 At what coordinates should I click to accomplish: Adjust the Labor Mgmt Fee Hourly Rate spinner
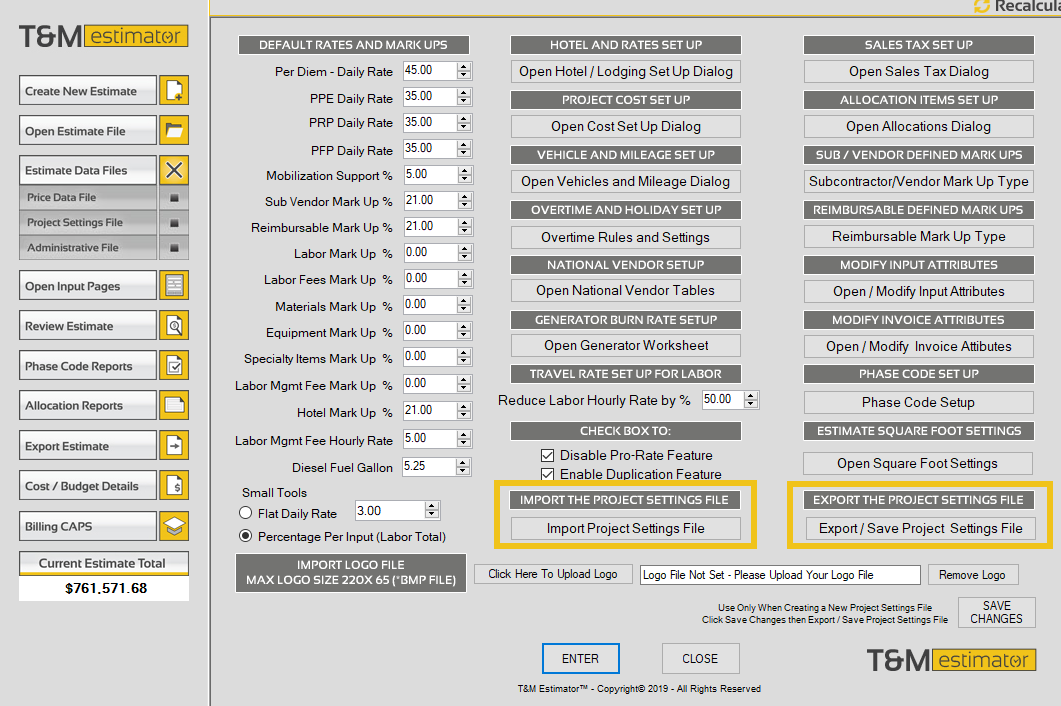(x=464, y=439)
